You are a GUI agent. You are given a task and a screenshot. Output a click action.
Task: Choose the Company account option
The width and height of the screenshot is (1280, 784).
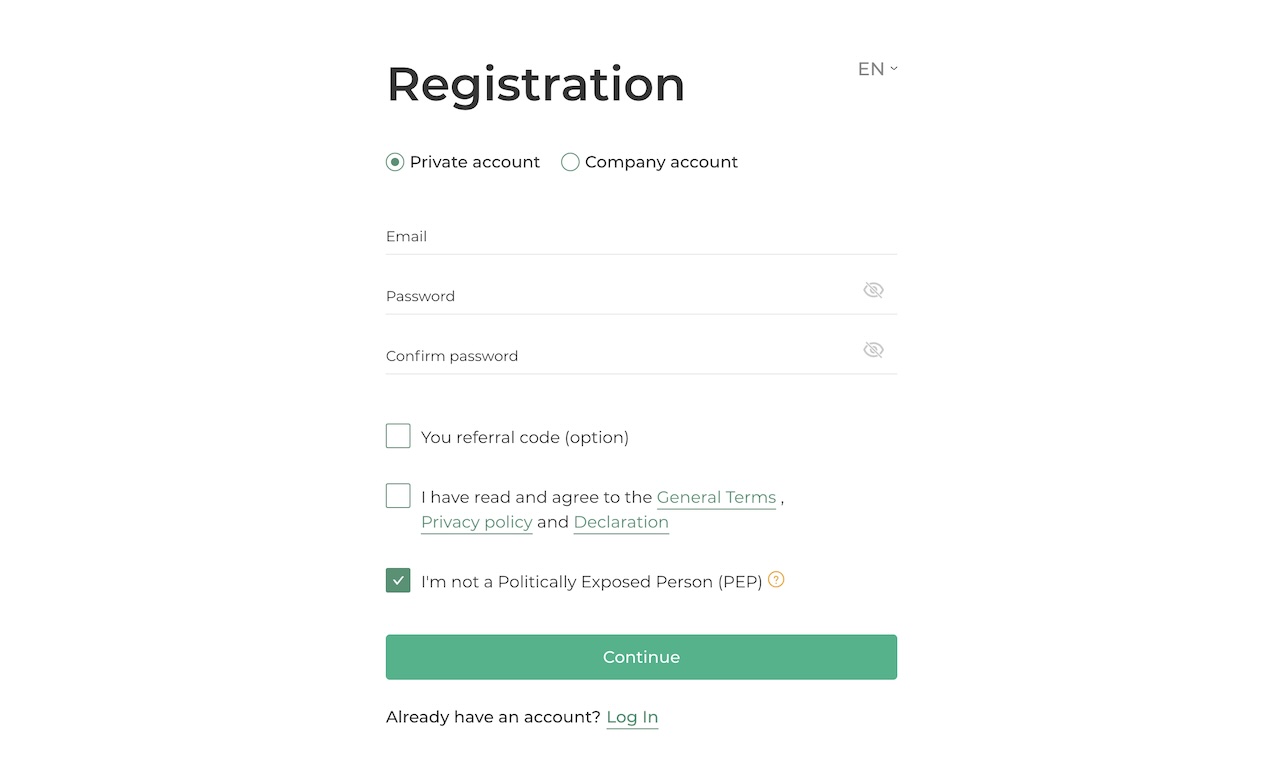[x=570, y=162]
